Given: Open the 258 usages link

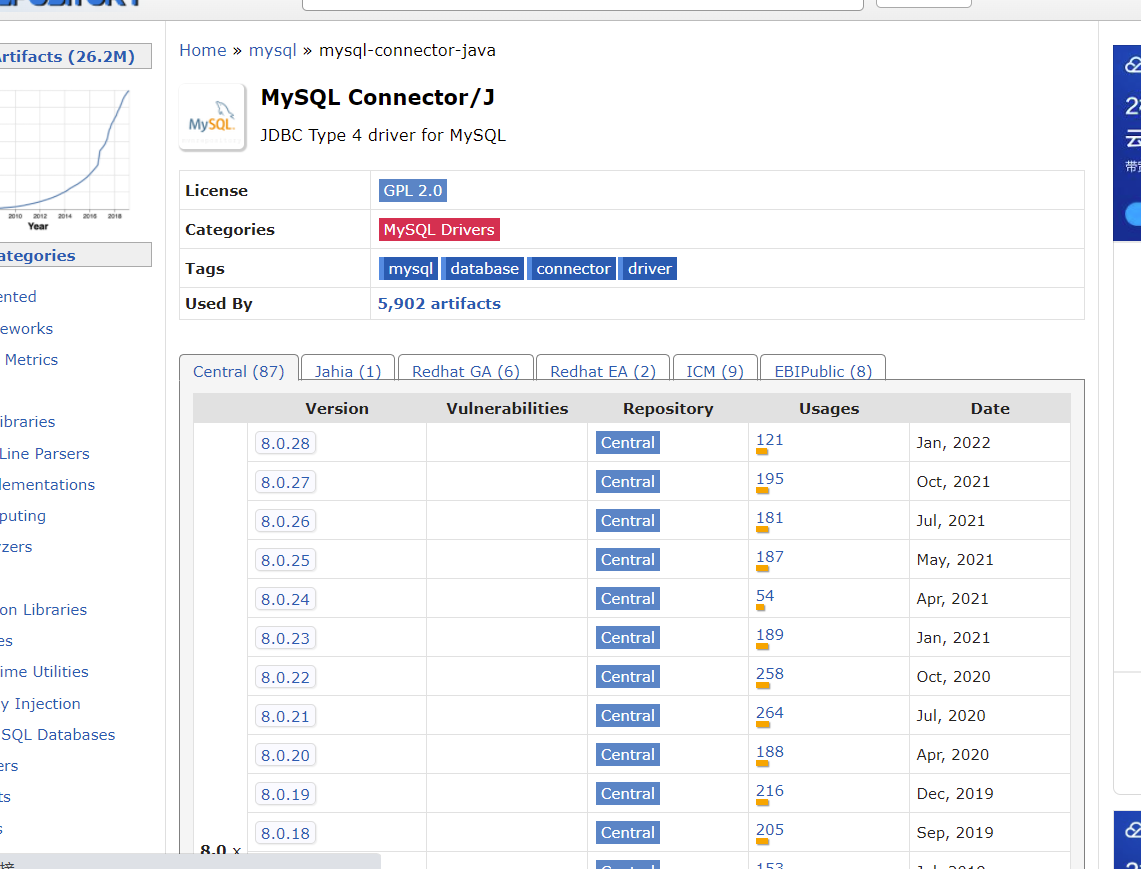Looking at the screenshot, I should point(770,674).
